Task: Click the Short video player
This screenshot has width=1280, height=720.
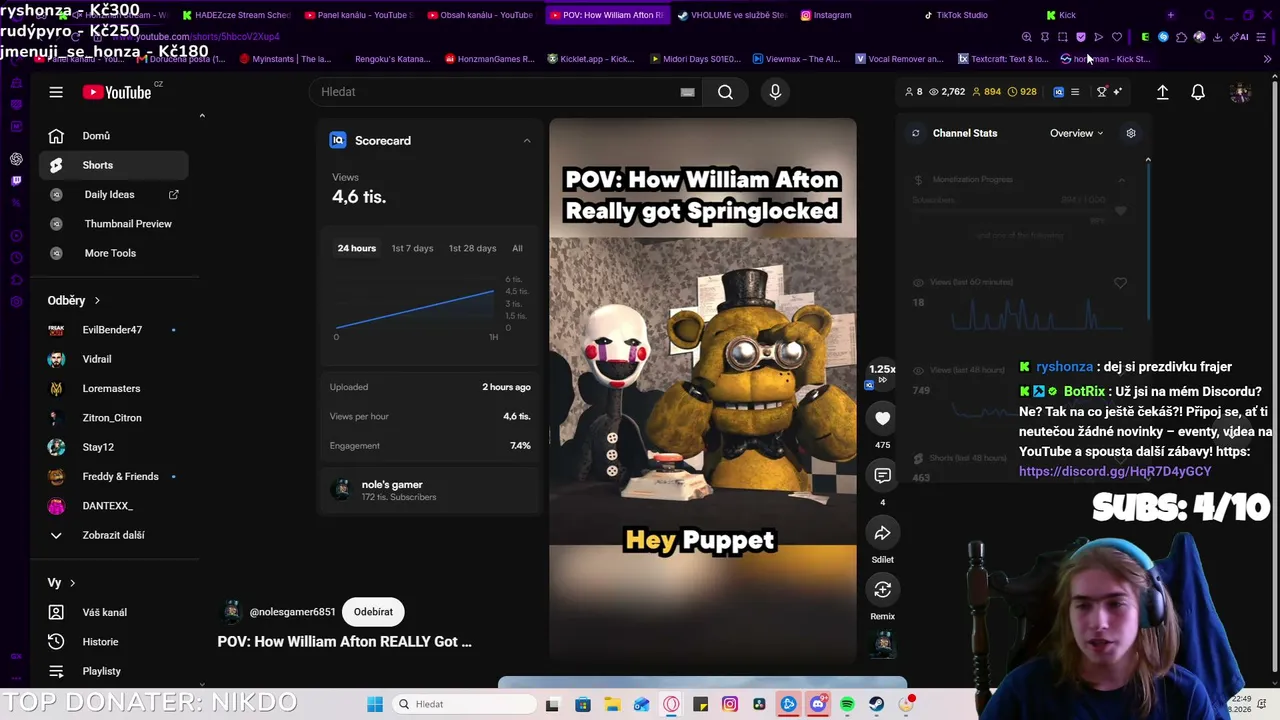Action: click(x=702, y=390)
